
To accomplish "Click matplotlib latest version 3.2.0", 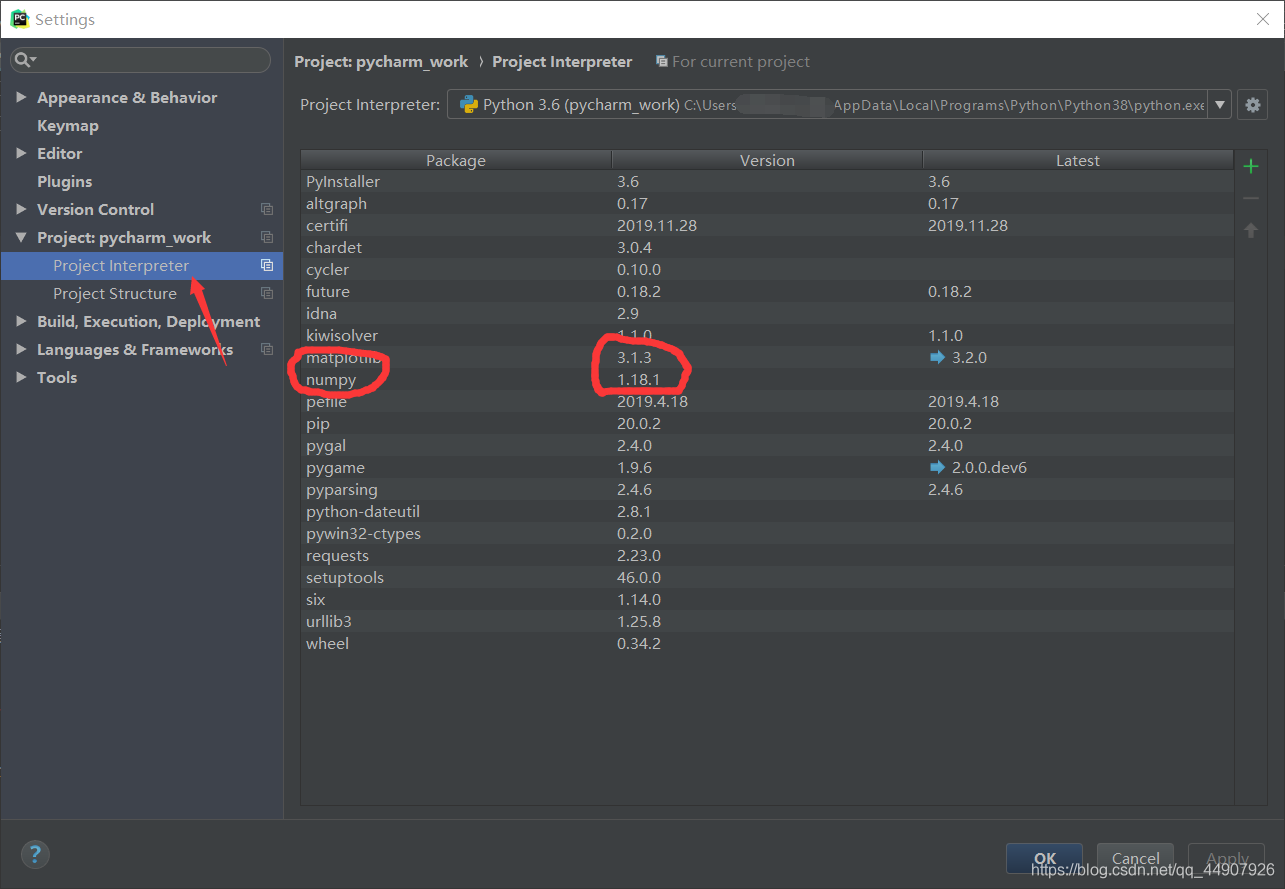I will [x=969, y=357].
